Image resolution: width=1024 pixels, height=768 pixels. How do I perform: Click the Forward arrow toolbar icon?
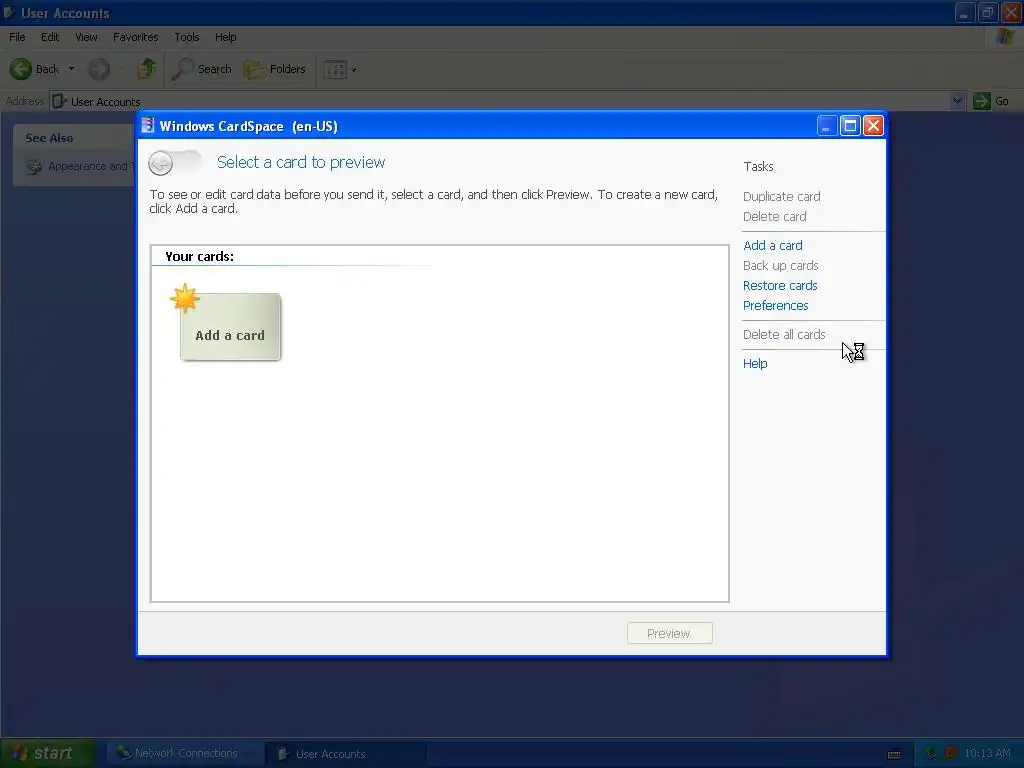click(99, 69)
